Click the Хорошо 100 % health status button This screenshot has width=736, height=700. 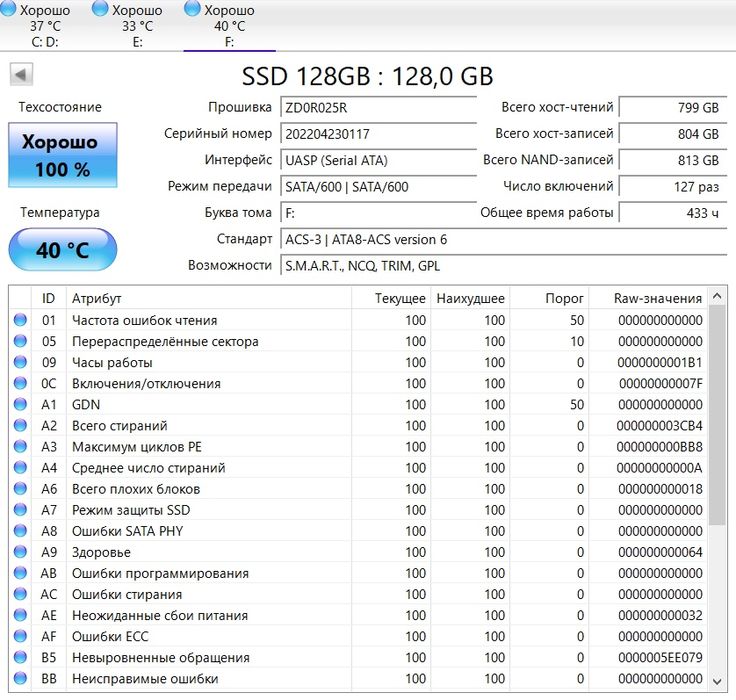[62, 155]
